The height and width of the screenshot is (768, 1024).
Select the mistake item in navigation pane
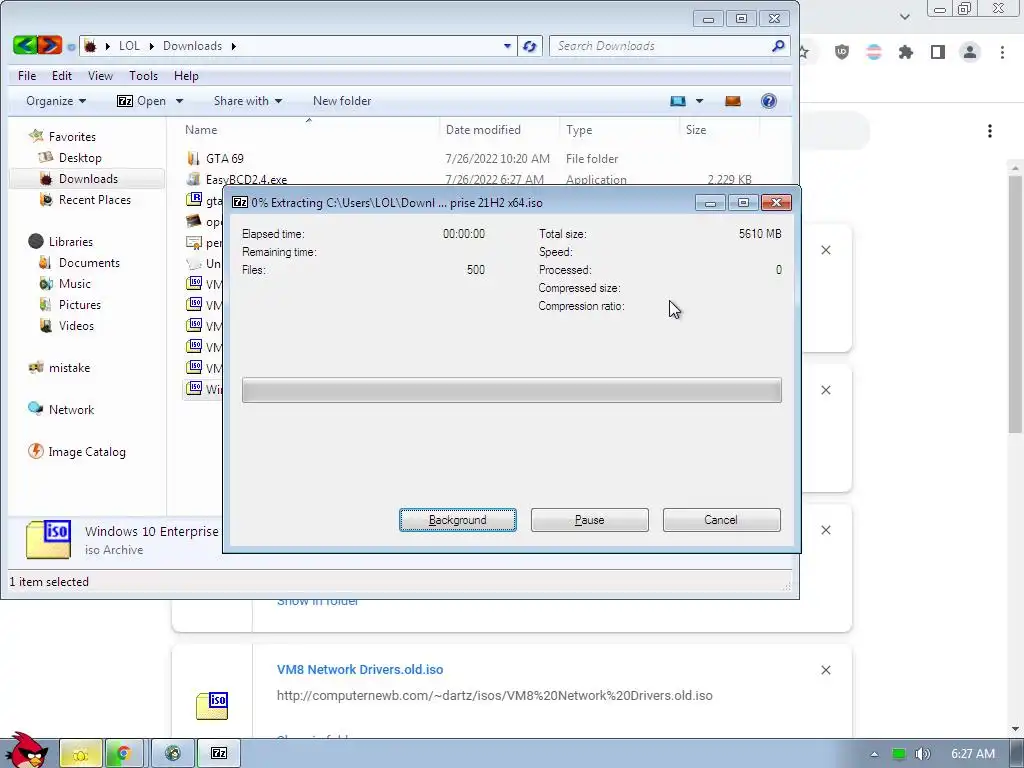click(x=69, y=368)
